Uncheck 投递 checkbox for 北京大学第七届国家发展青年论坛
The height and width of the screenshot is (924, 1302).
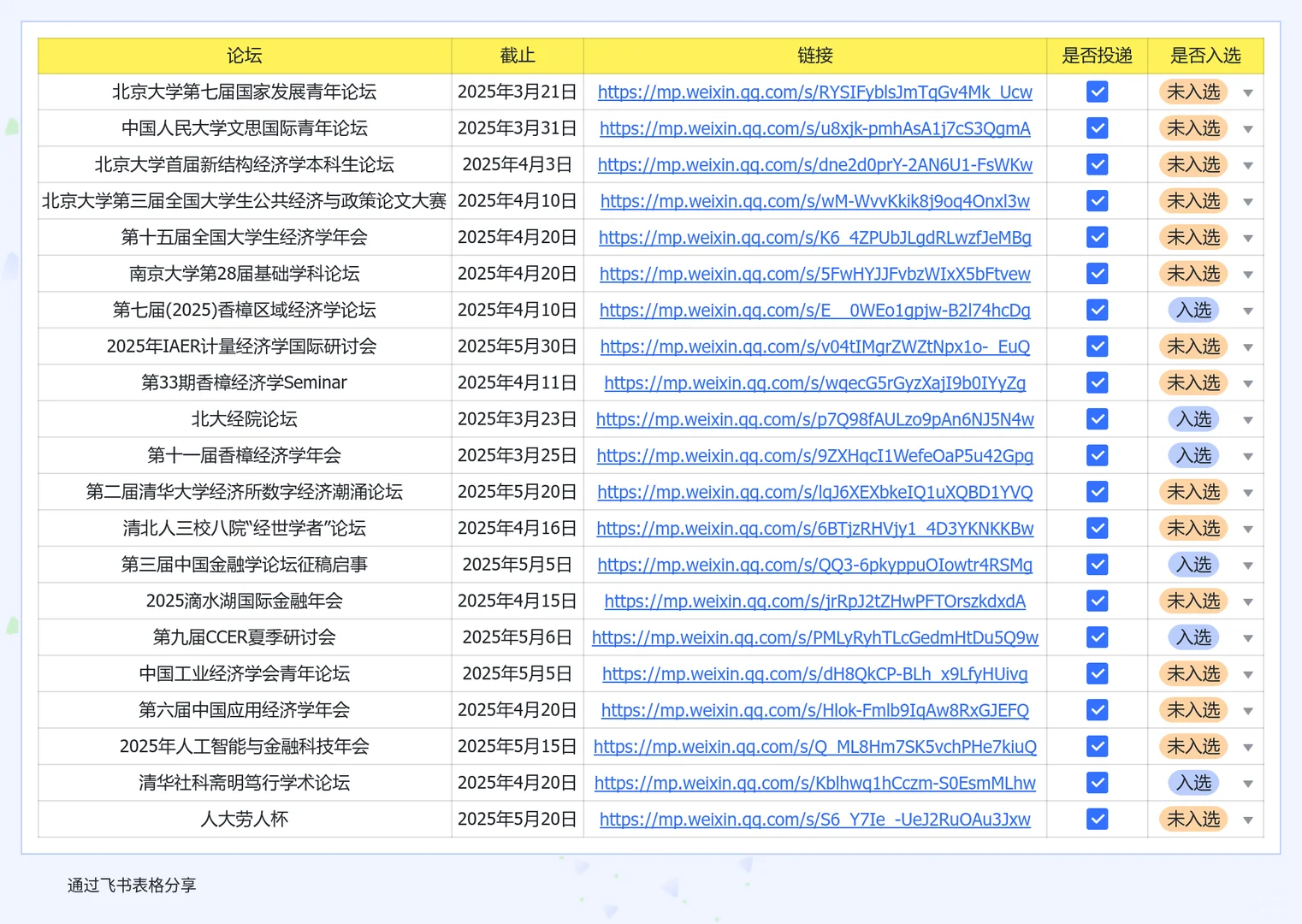tap(1098, 92)
